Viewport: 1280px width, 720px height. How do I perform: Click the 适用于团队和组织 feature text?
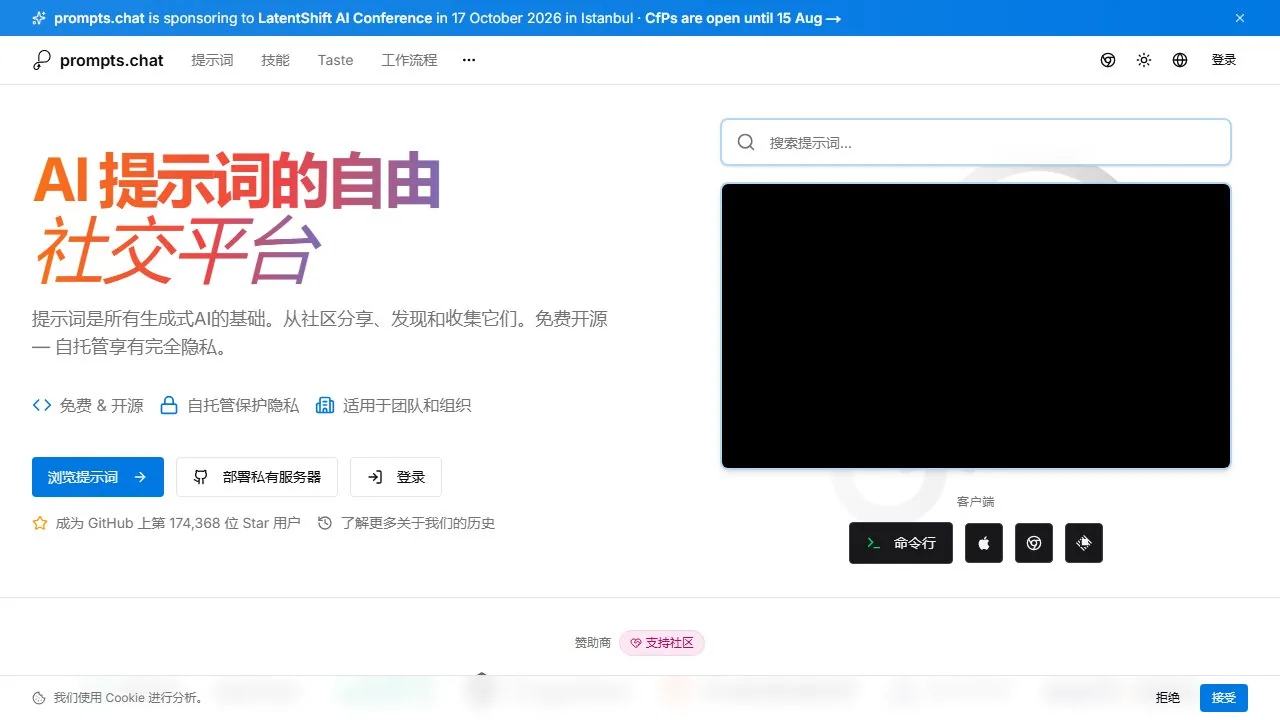[407, 405]
